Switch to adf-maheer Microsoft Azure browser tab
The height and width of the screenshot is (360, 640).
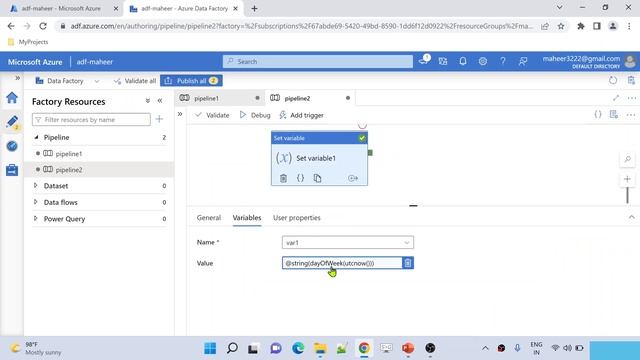(61, 8)
